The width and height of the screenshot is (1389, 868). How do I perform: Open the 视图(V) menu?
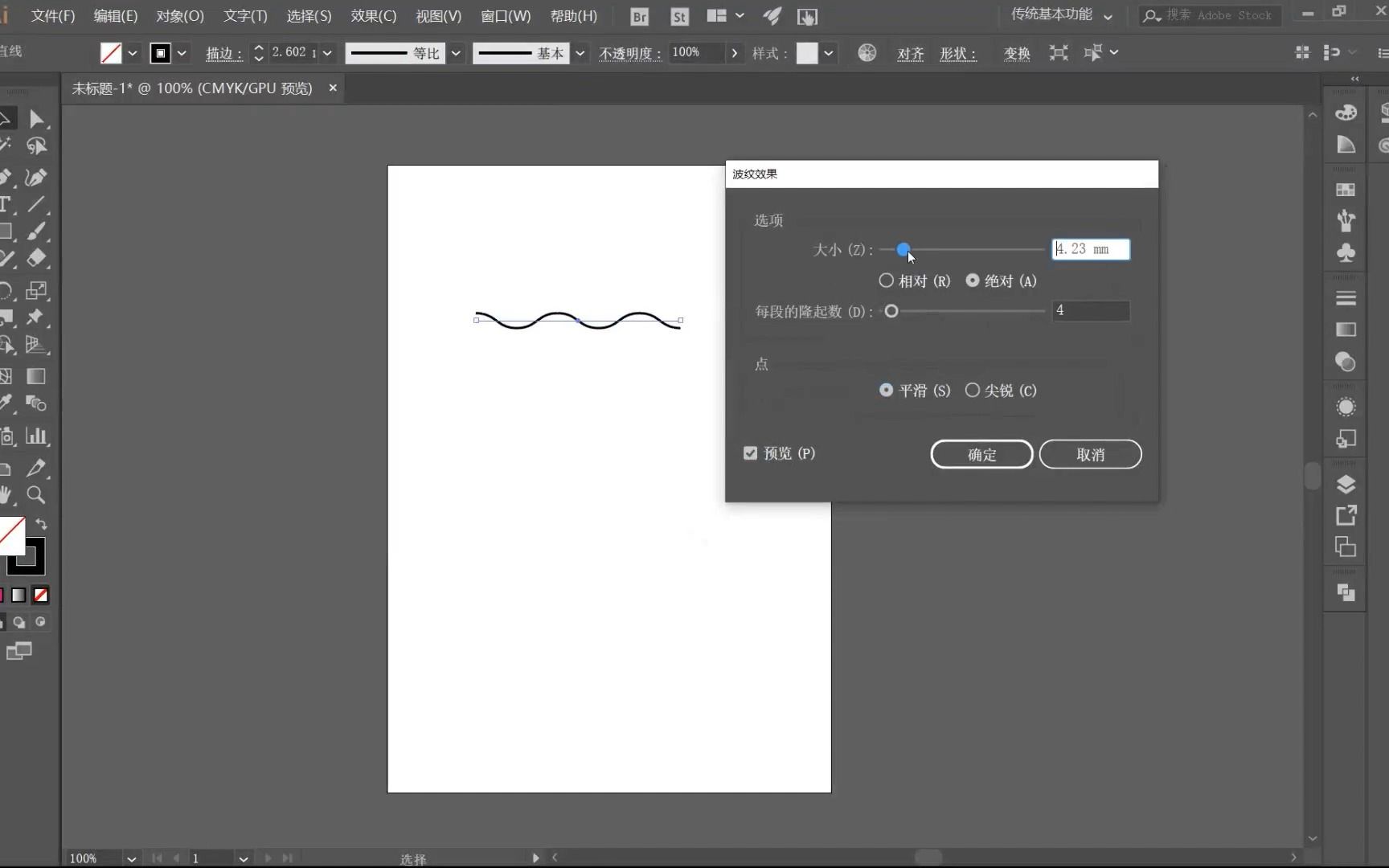(x=439, y=16)
